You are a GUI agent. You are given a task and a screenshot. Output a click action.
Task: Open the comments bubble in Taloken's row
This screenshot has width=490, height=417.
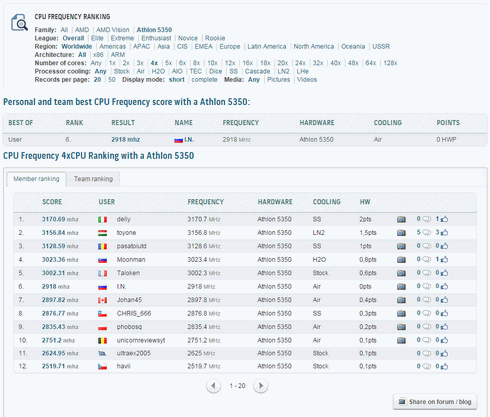tap(427, 273)
